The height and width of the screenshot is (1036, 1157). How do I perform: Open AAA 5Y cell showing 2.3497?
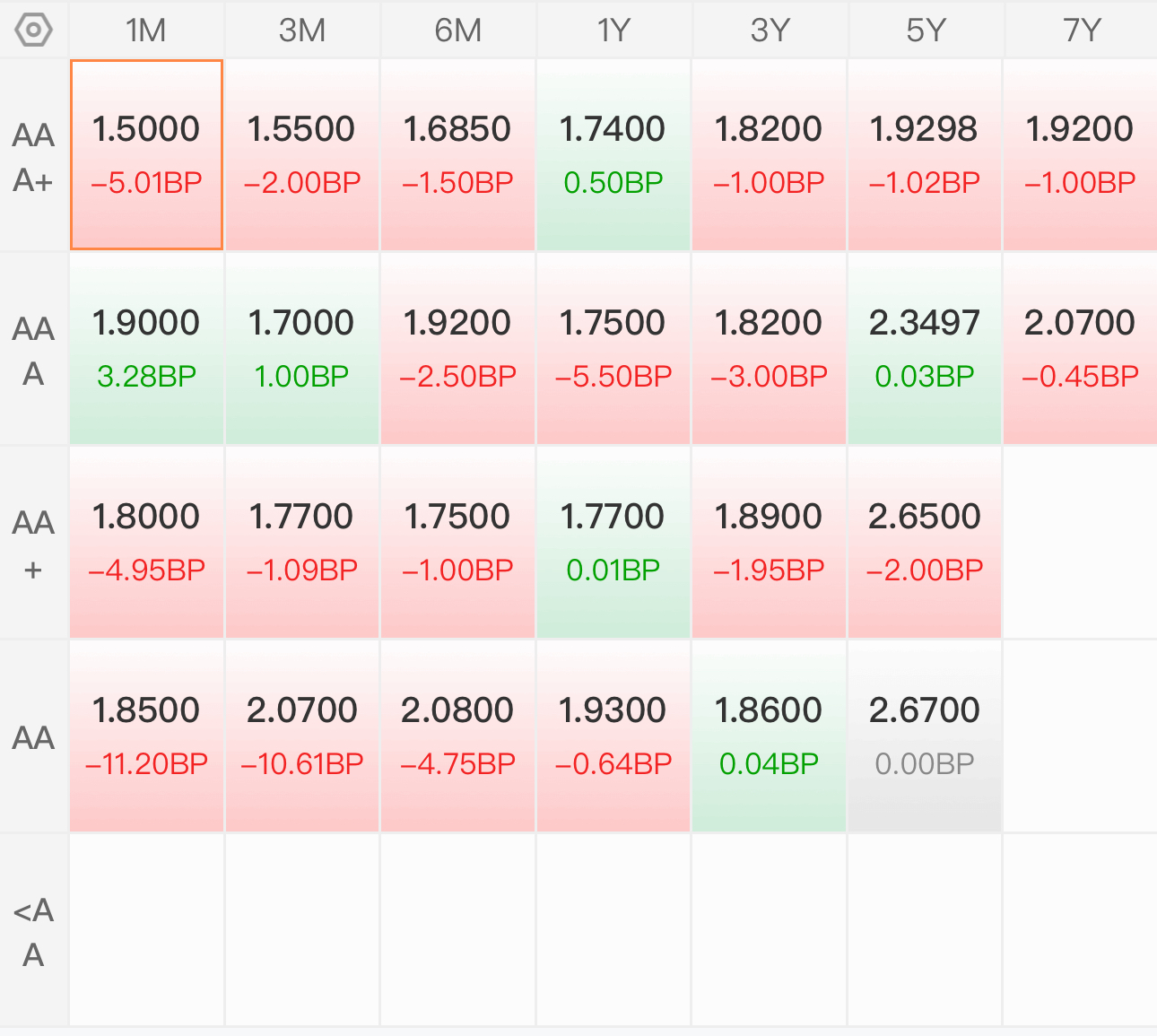point(925,349)
